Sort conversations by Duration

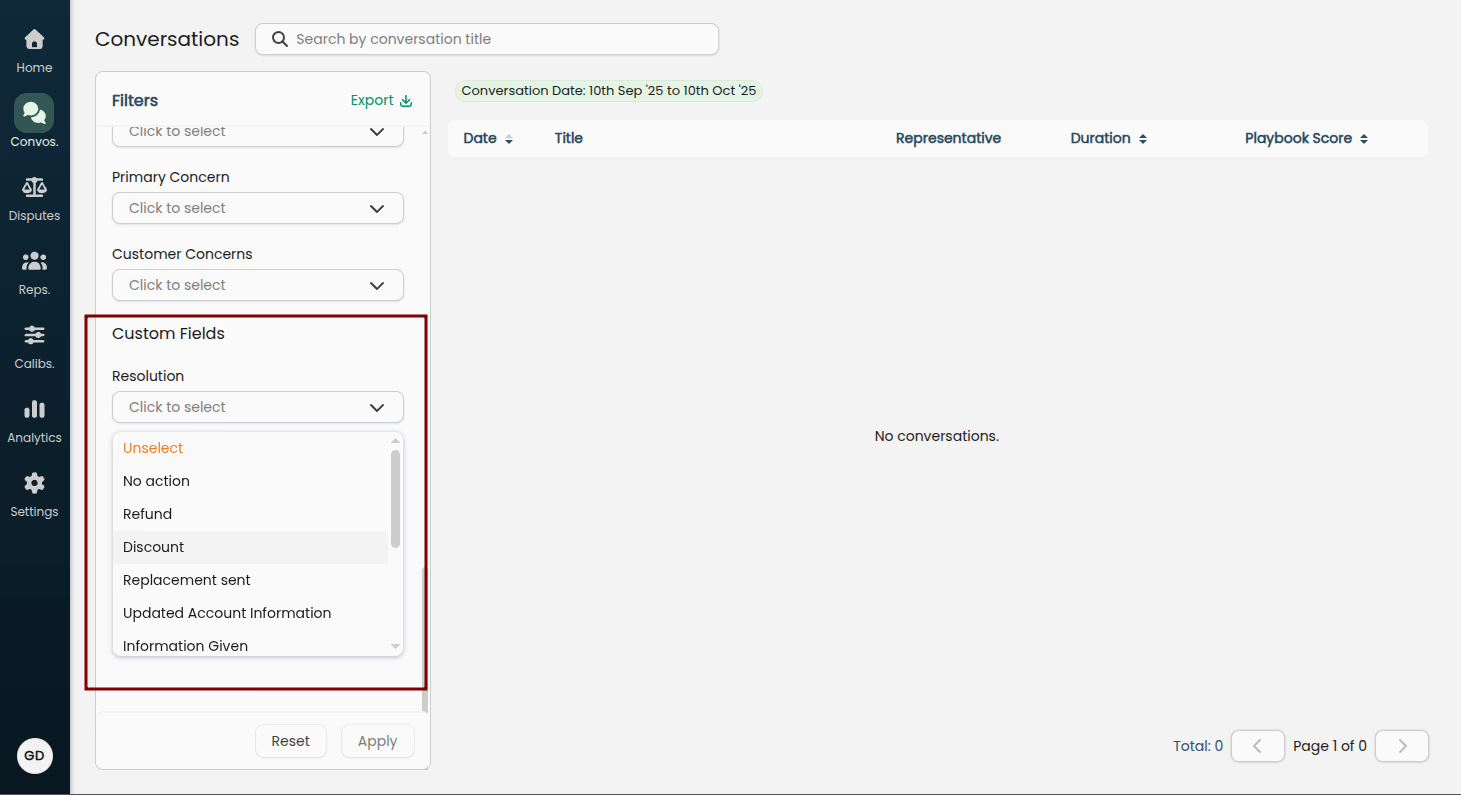click(1143, 139)
